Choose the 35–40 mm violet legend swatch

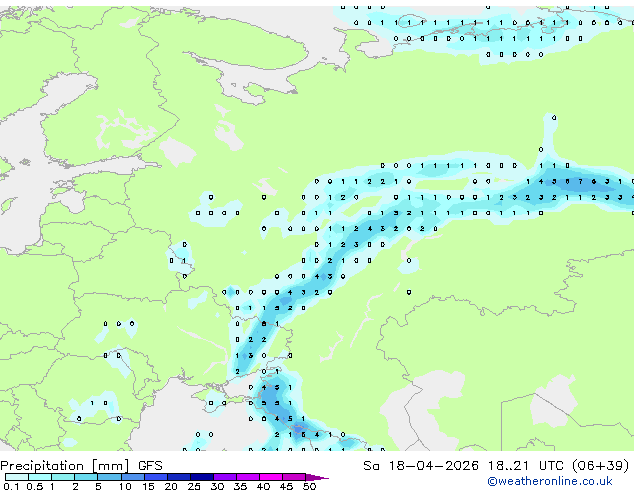[x=248, y=477]
